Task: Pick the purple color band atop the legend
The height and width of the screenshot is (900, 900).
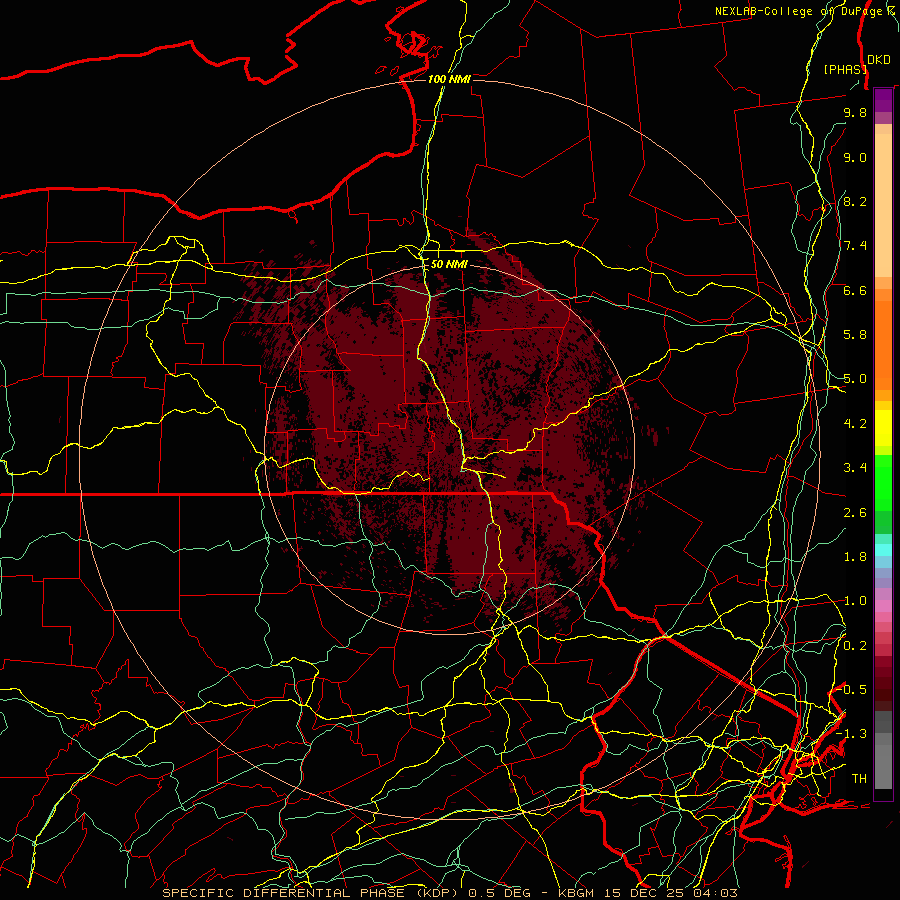Action: point(883,101)
